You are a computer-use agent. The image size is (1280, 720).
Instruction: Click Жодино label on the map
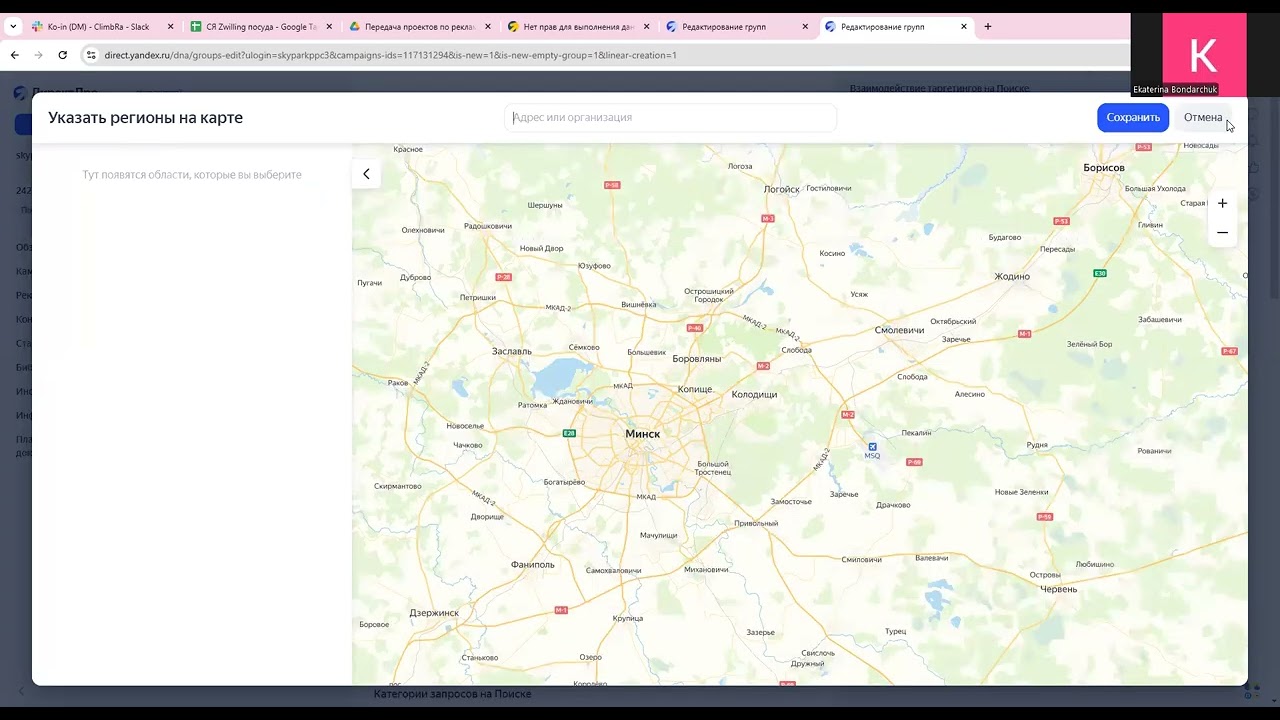[x=1012, y=276]
